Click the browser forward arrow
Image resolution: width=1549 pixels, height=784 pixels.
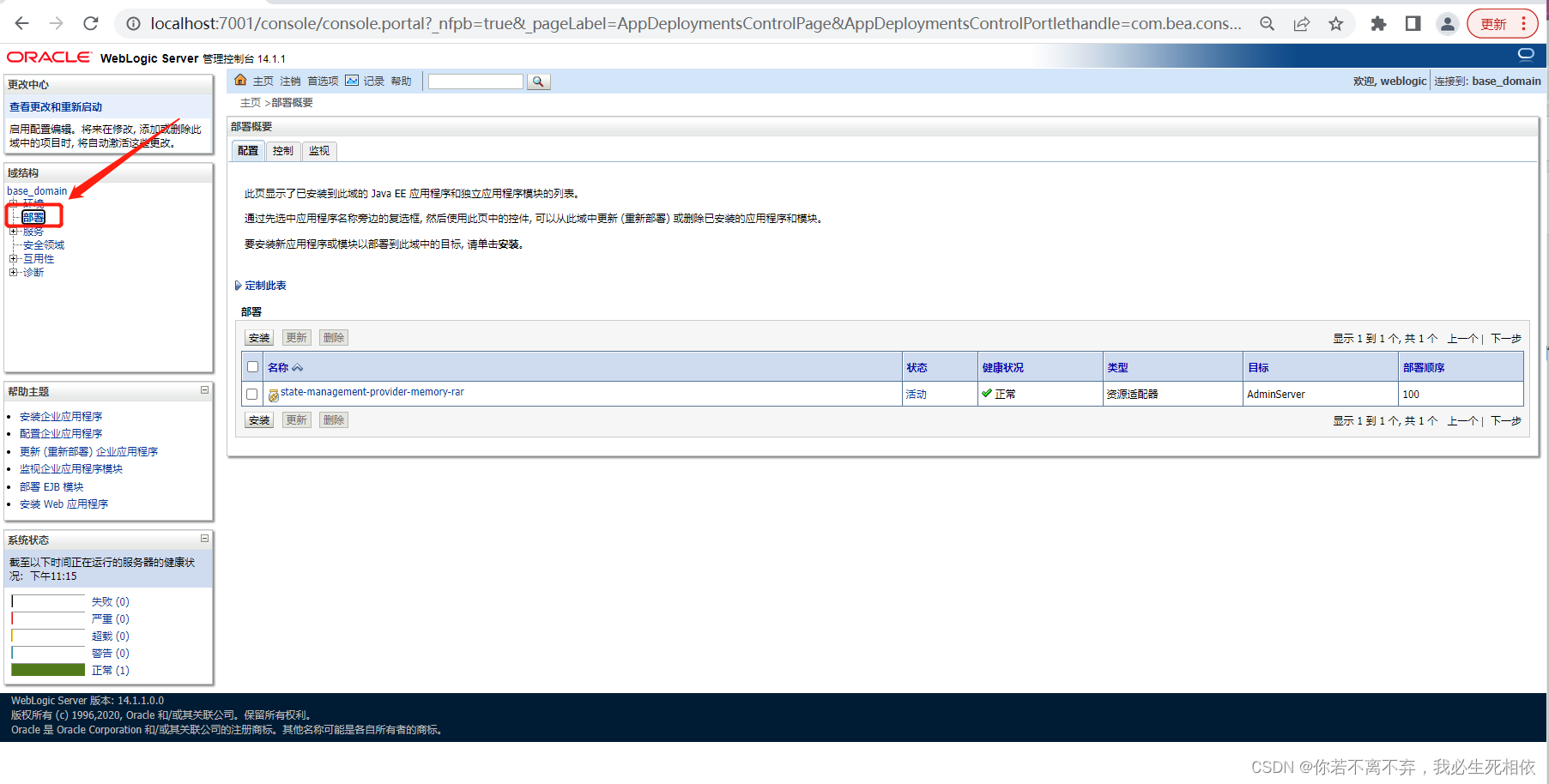pos(57,23)
